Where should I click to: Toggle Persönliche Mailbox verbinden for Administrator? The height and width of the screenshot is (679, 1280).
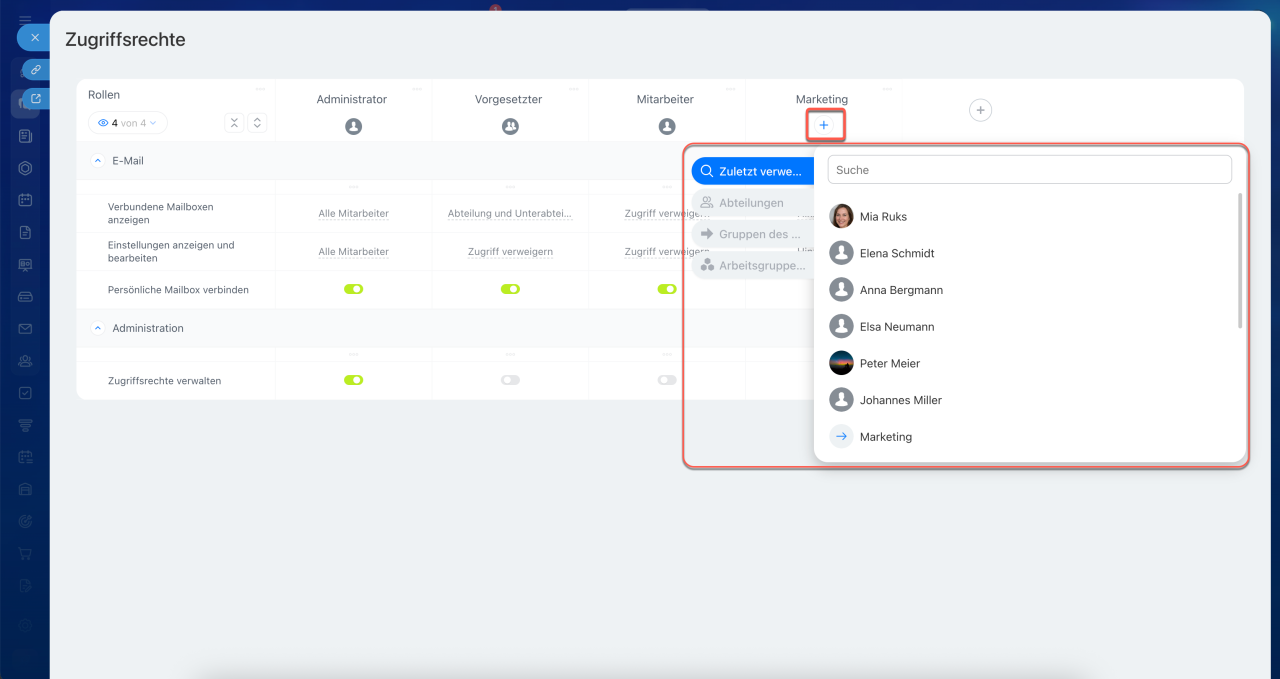[x=353, y=289]
